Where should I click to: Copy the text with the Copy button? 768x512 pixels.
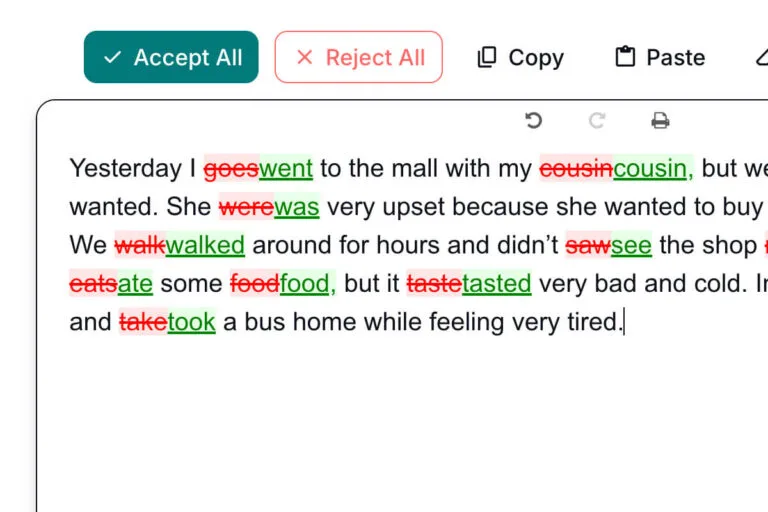(520, 57)
